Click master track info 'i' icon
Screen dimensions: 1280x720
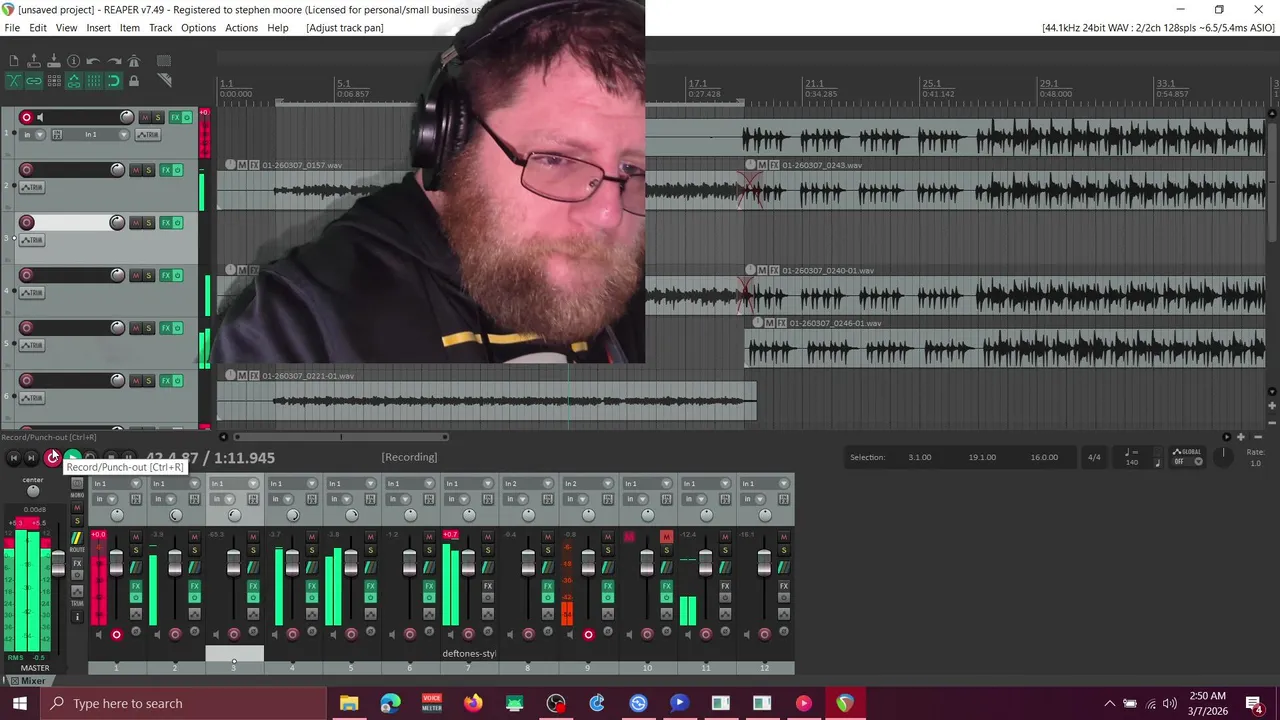pyautogui.click(x=77, y=617)
